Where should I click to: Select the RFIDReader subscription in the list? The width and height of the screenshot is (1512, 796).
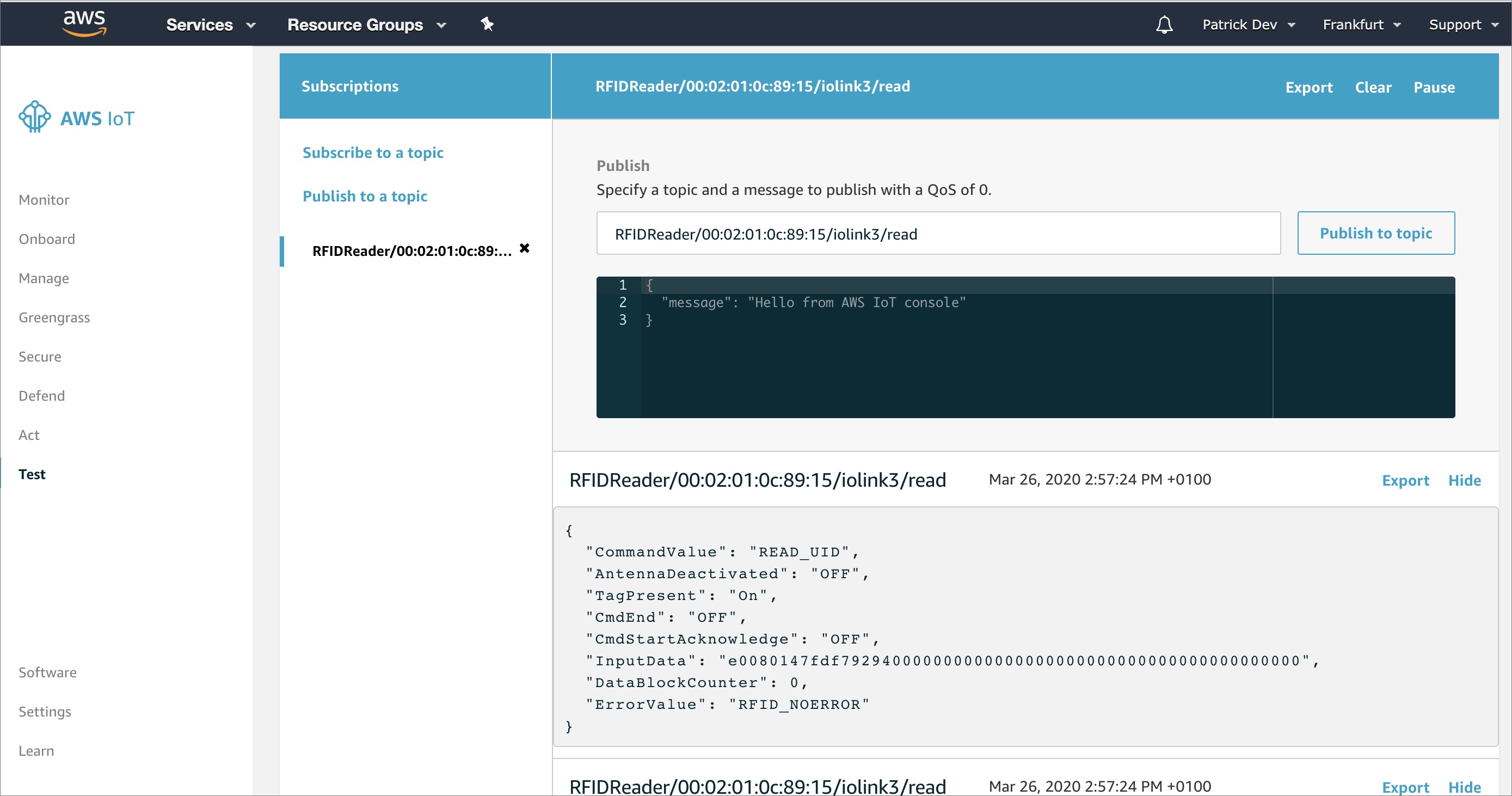(x=412, y=251)
